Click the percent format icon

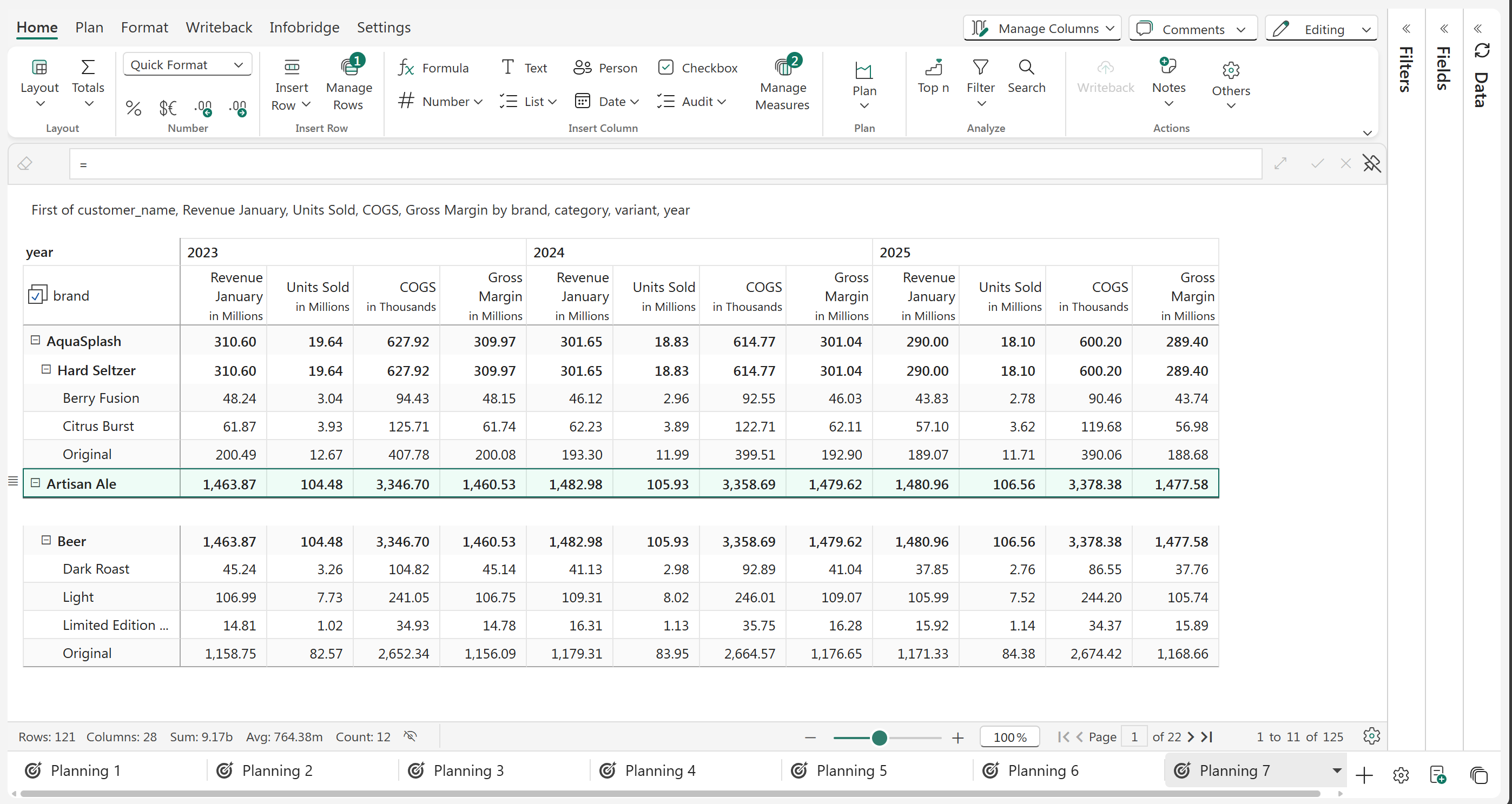coord(133,108)
